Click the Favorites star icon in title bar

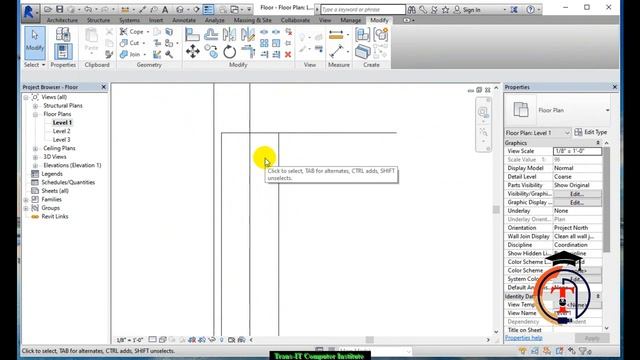(x=445, y=9)
